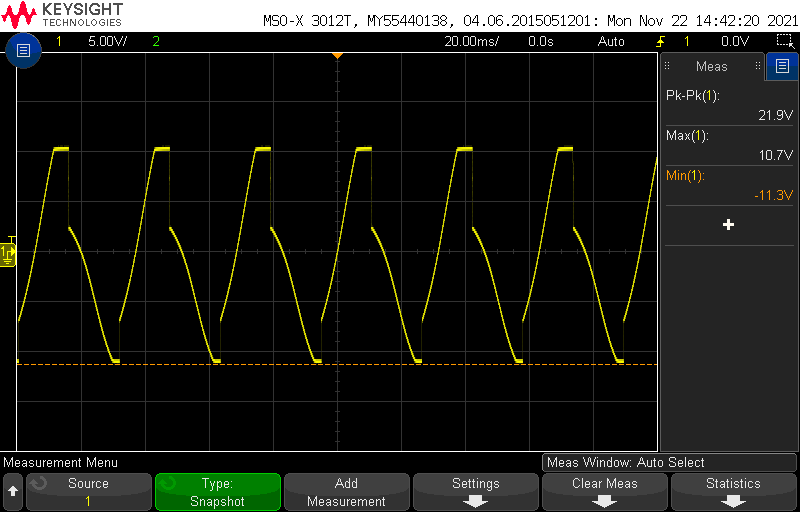This screenshot has height=512, width=800.
Task: Open the Source 1 softkey
Action: pyautogui.click(x=88, y=491)
